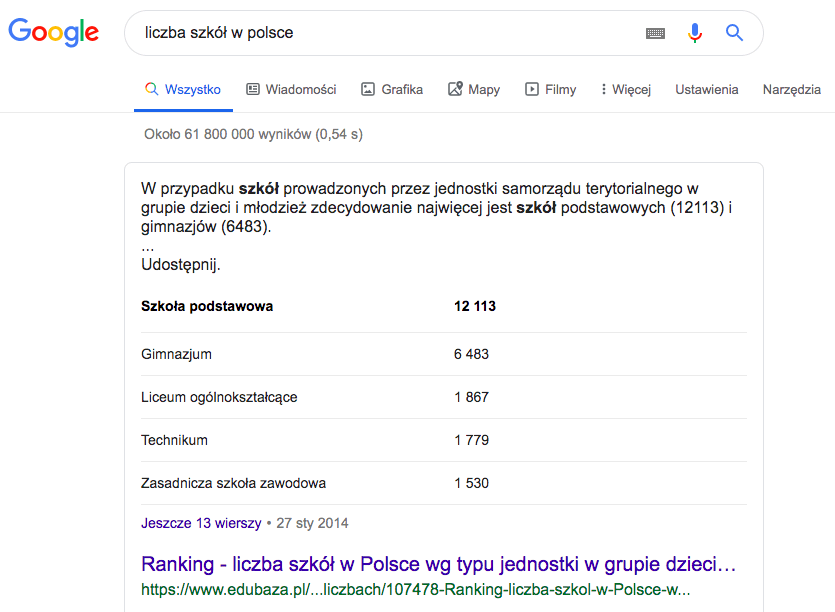Image resolution: width=835 pixels, height=612 pixels.
Task: Open the Ustawienia settings menu
Action: [706, 89]
